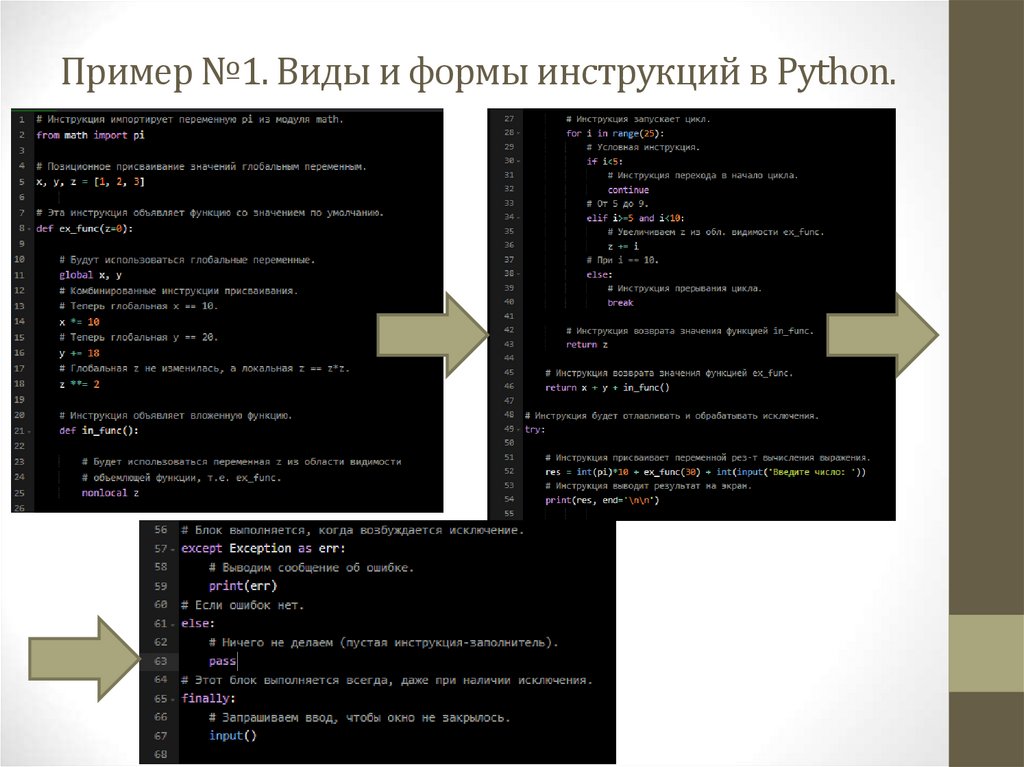The width and height of the screenshot is (1024, 767).
Task: Click the 'continue' keyword on line 32
Action: click(628, 190)
